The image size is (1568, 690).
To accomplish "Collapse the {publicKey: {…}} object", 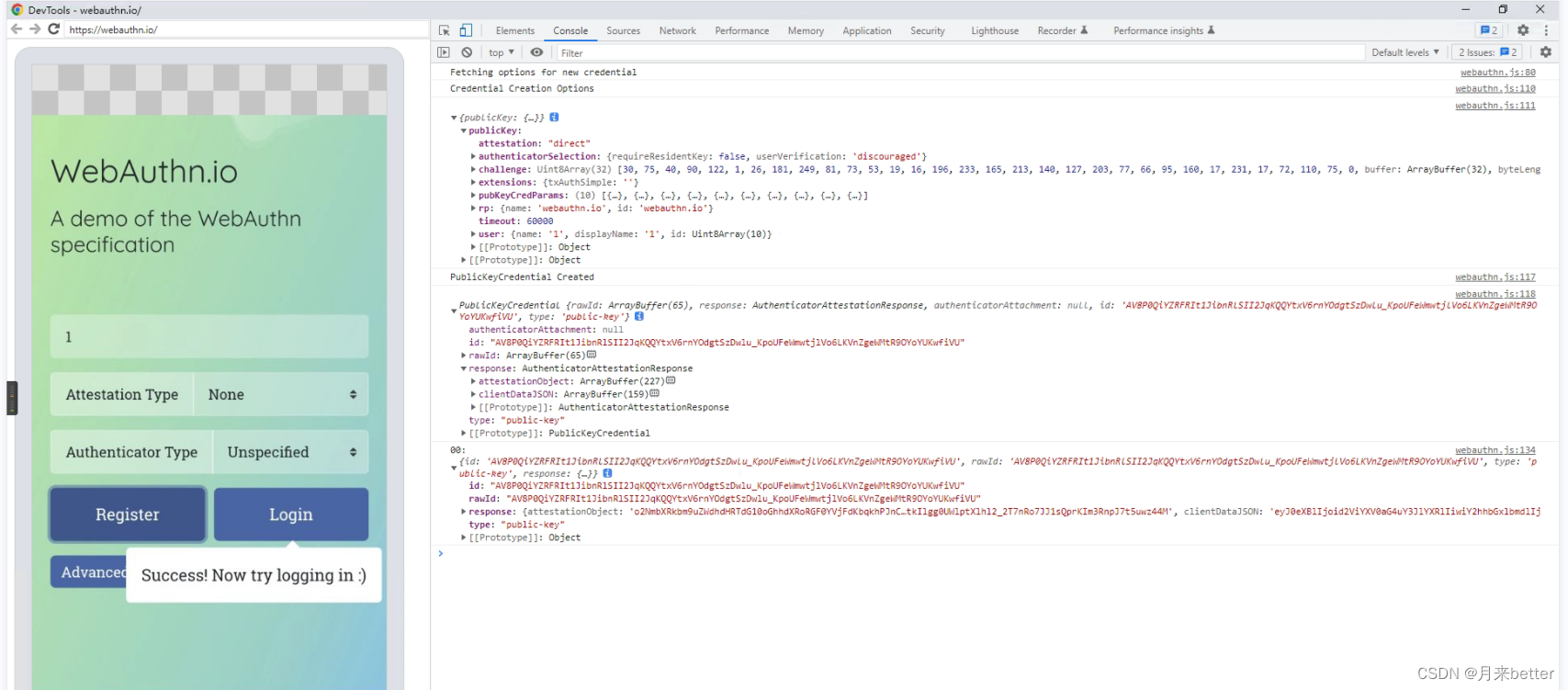I will [x=454, y=118].
